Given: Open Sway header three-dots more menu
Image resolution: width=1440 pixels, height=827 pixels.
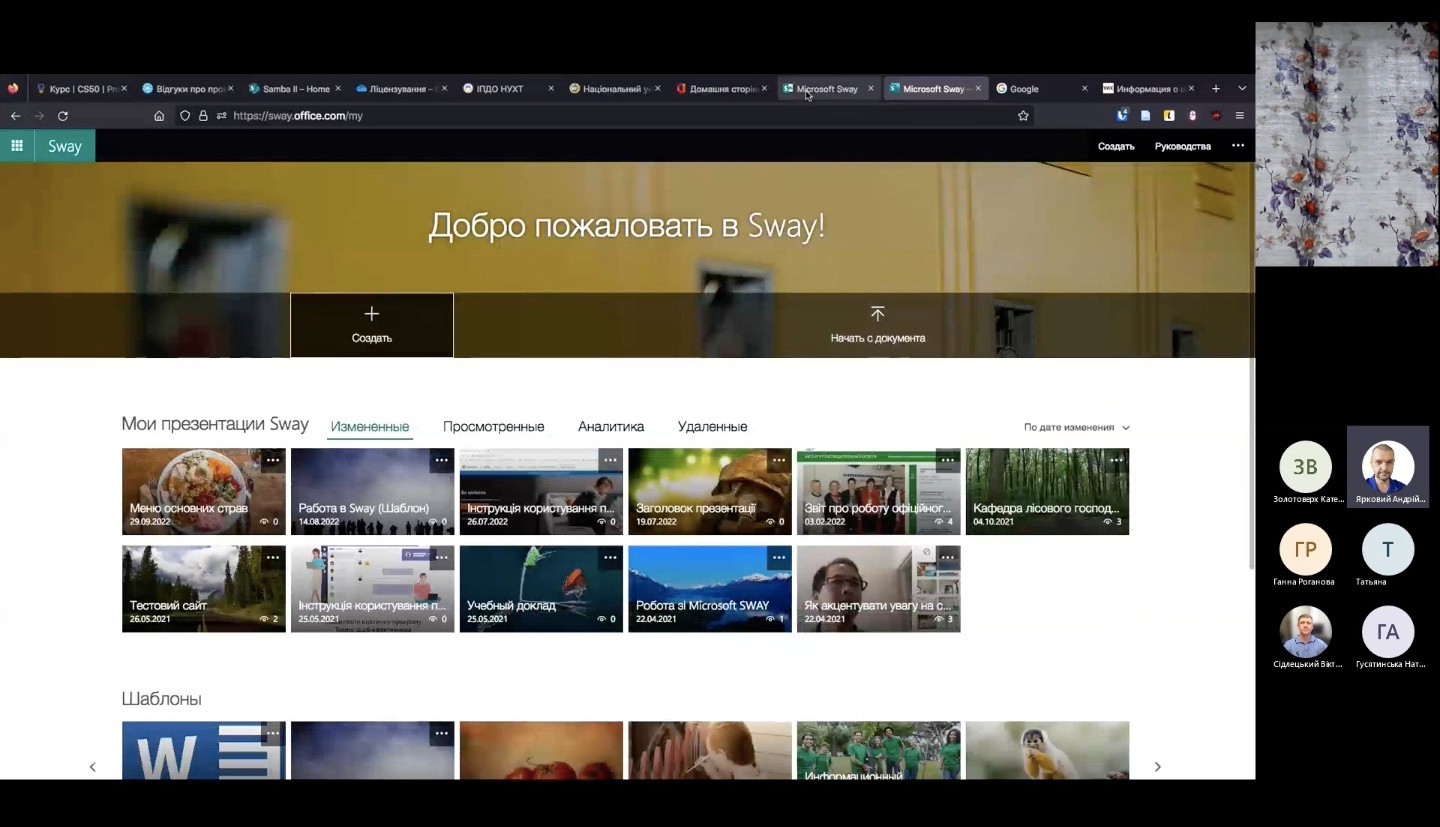Looking at the screenshot, I should 1238,146.
